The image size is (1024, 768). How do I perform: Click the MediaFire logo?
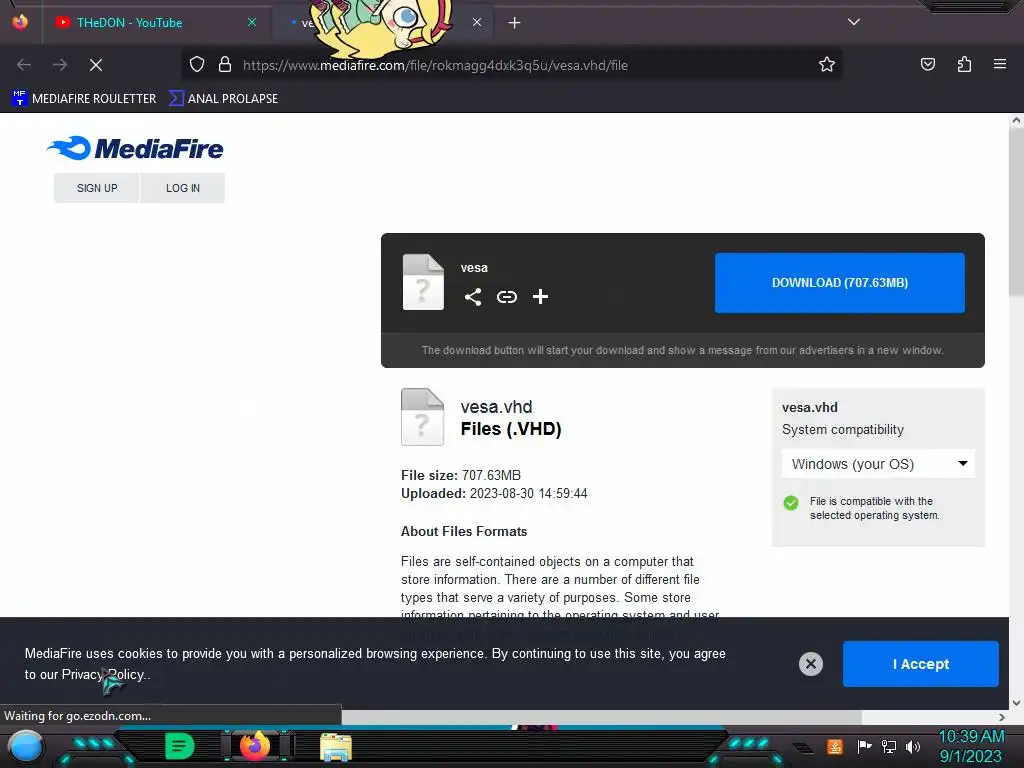coord(135,148)
